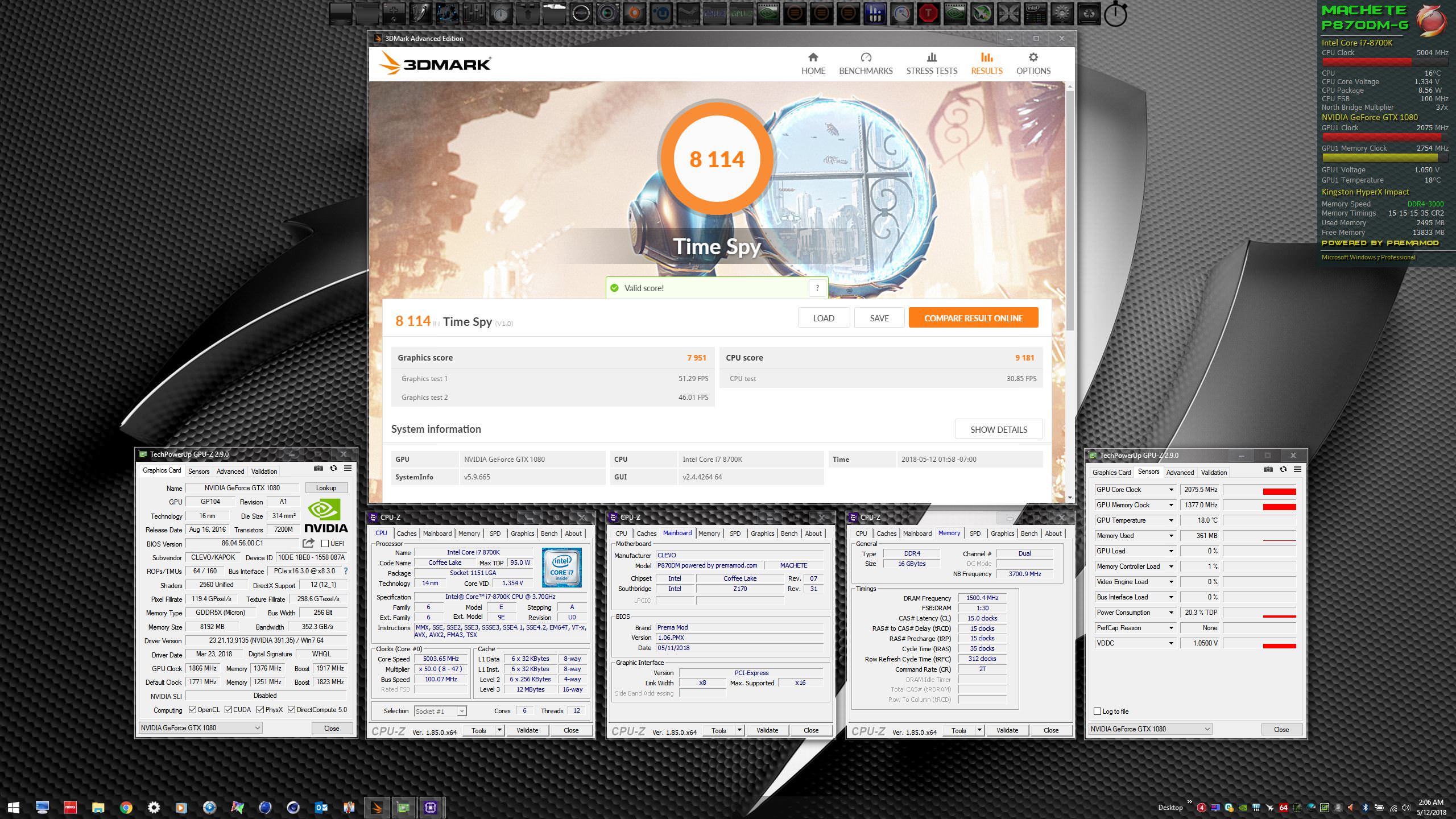Click Lookup button in GPU-Z
This screenshot has height=819, width=1456.
pyautogui.click(x=326, y=488)
